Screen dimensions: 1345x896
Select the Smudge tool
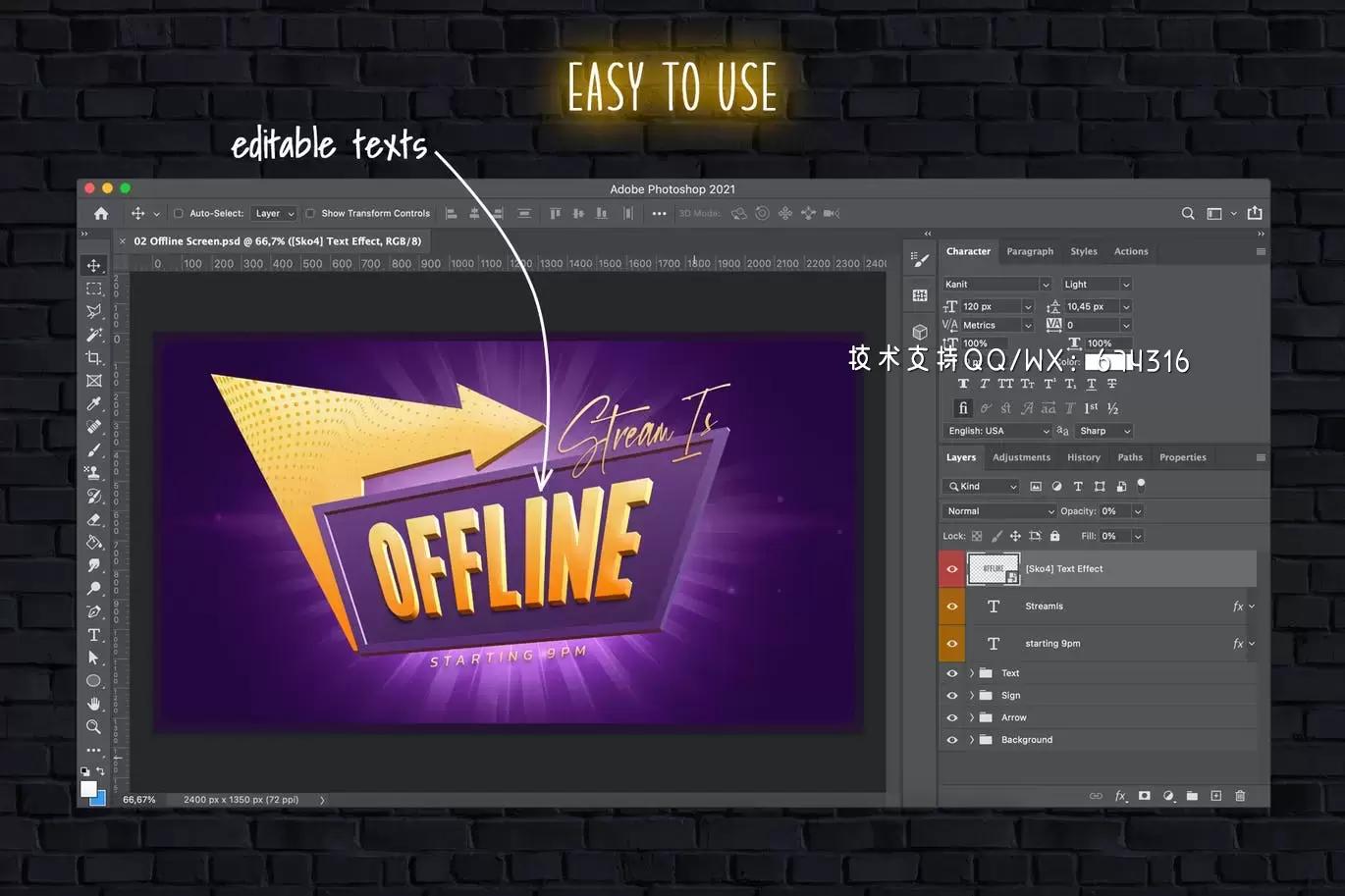(x=94, y=565)
